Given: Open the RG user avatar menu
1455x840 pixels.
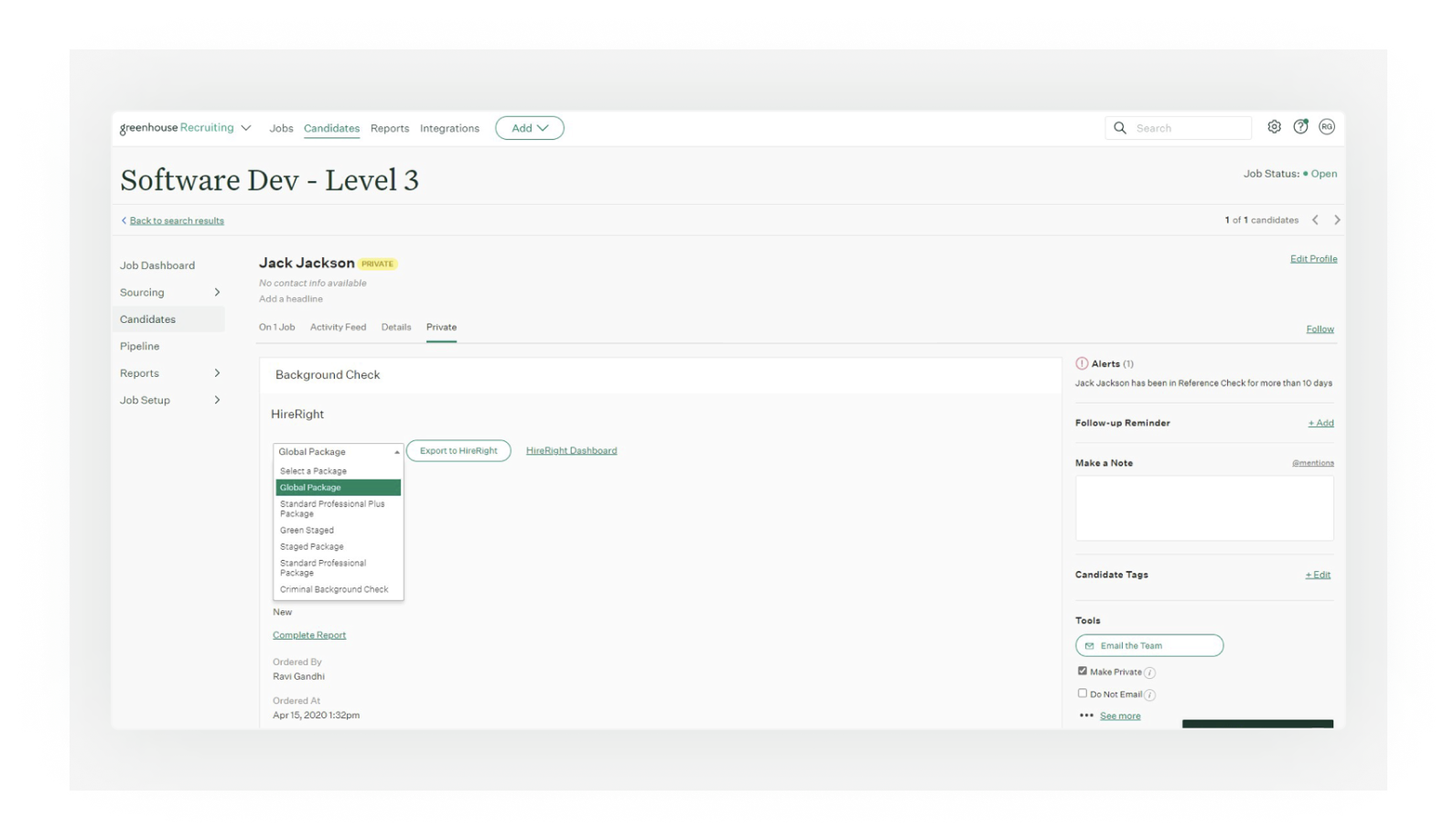Looking at the screenshot, I should point(1327,127).
